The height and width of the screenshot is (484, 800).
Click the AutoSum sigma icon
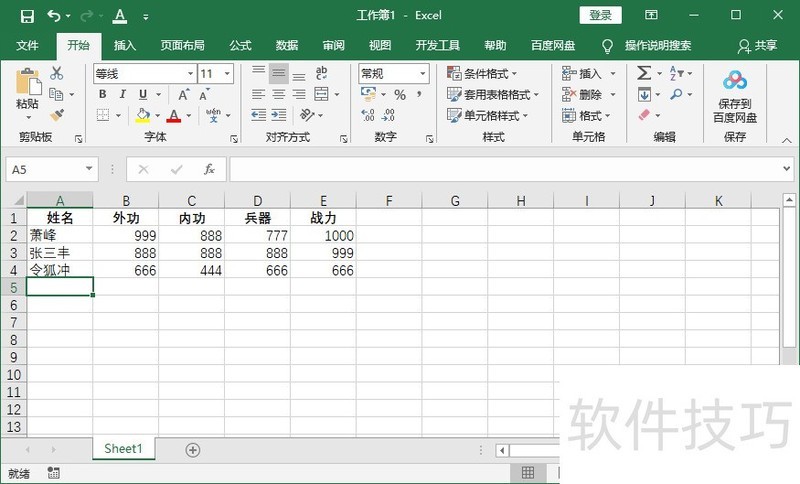pyautogui.click(x=644, y=73)
